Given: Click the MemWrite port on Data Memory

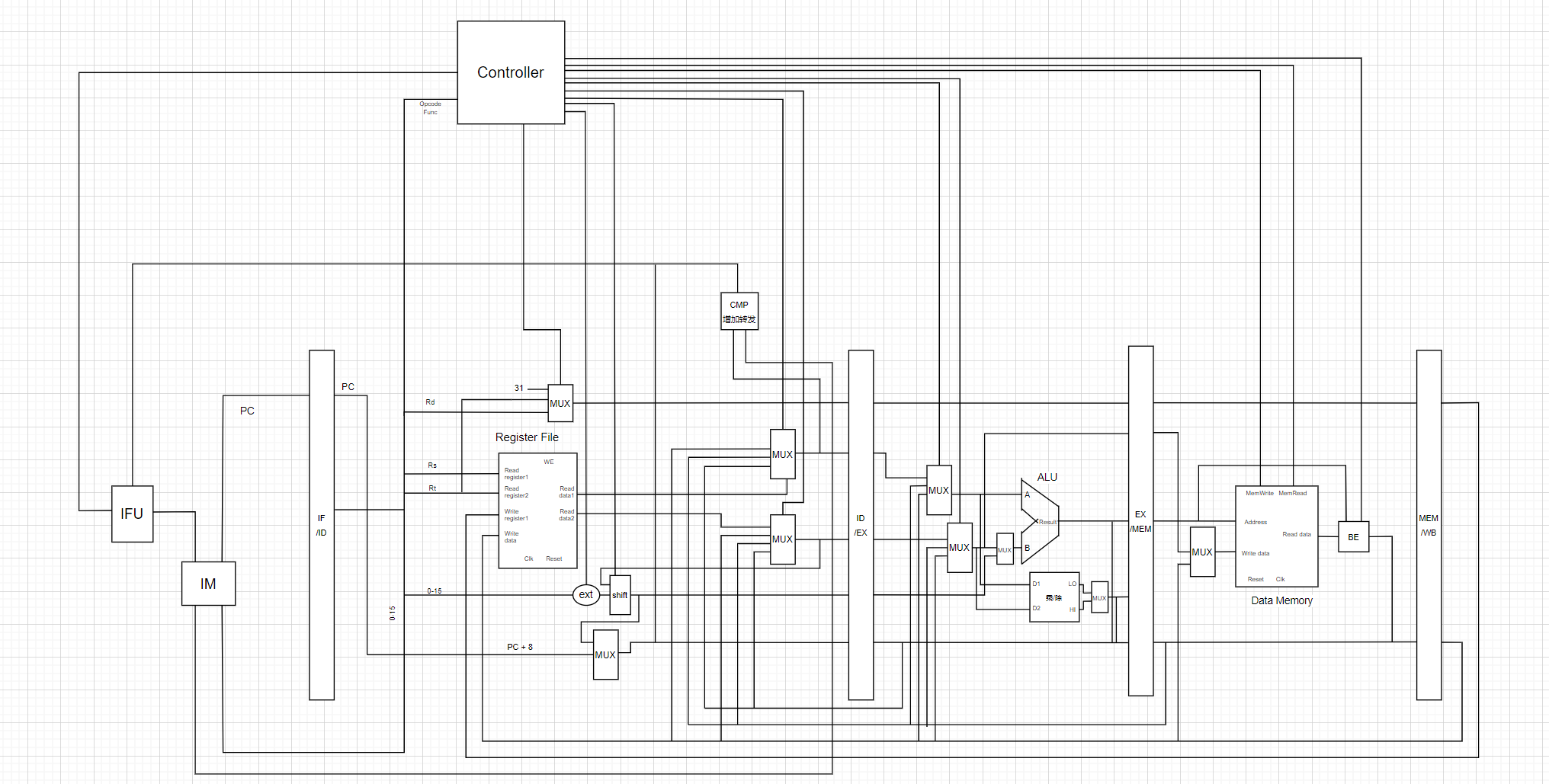Looking at the screenshot, I should click(x=1259, y=493).
